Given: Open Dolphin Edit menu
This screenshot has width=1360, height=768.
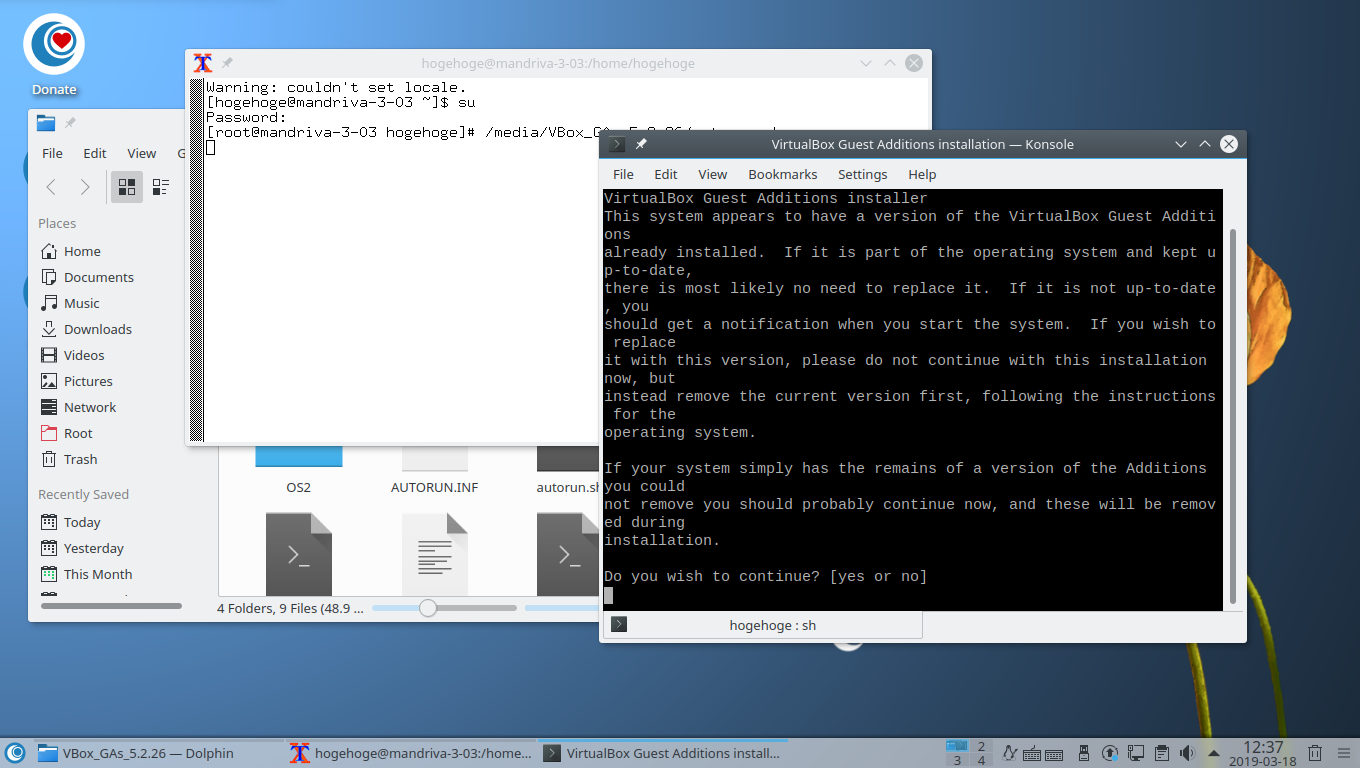Looking at the screenshot, I should (95, 153).
